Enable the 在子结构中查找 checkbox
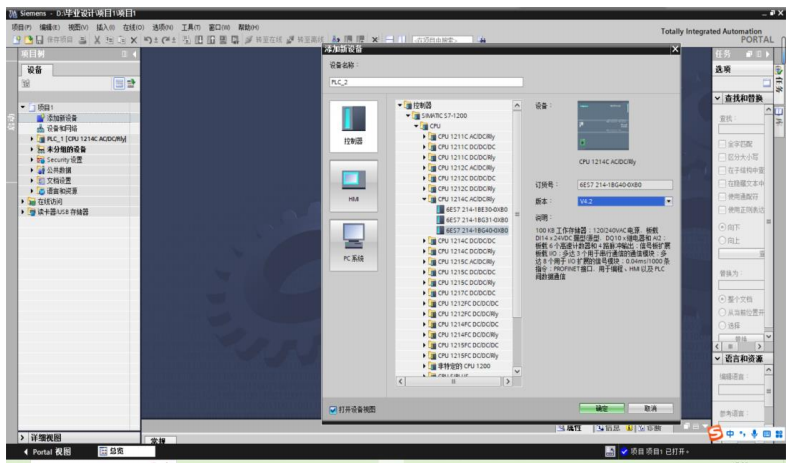The height and width of the screenshot is (463, 788). tap(722, 170)
